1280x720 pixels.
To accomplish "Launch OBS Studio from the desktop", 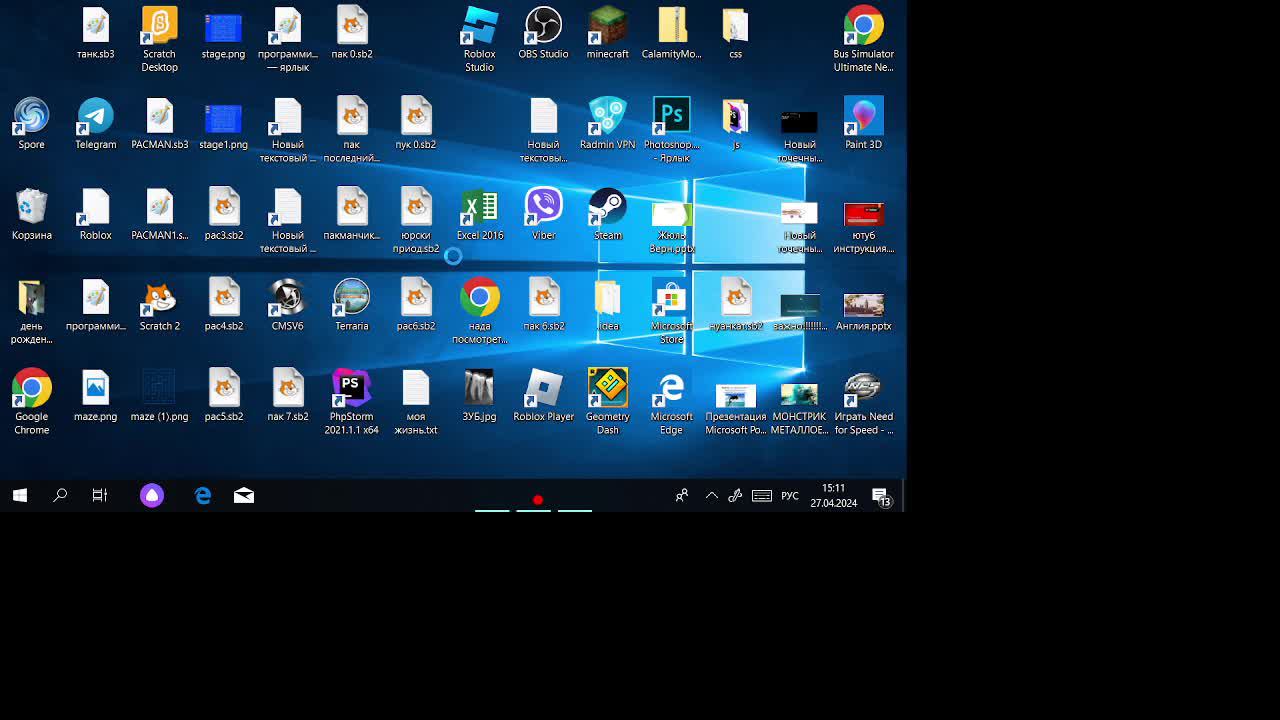I will pyautogui.click(x=543, y=33).
